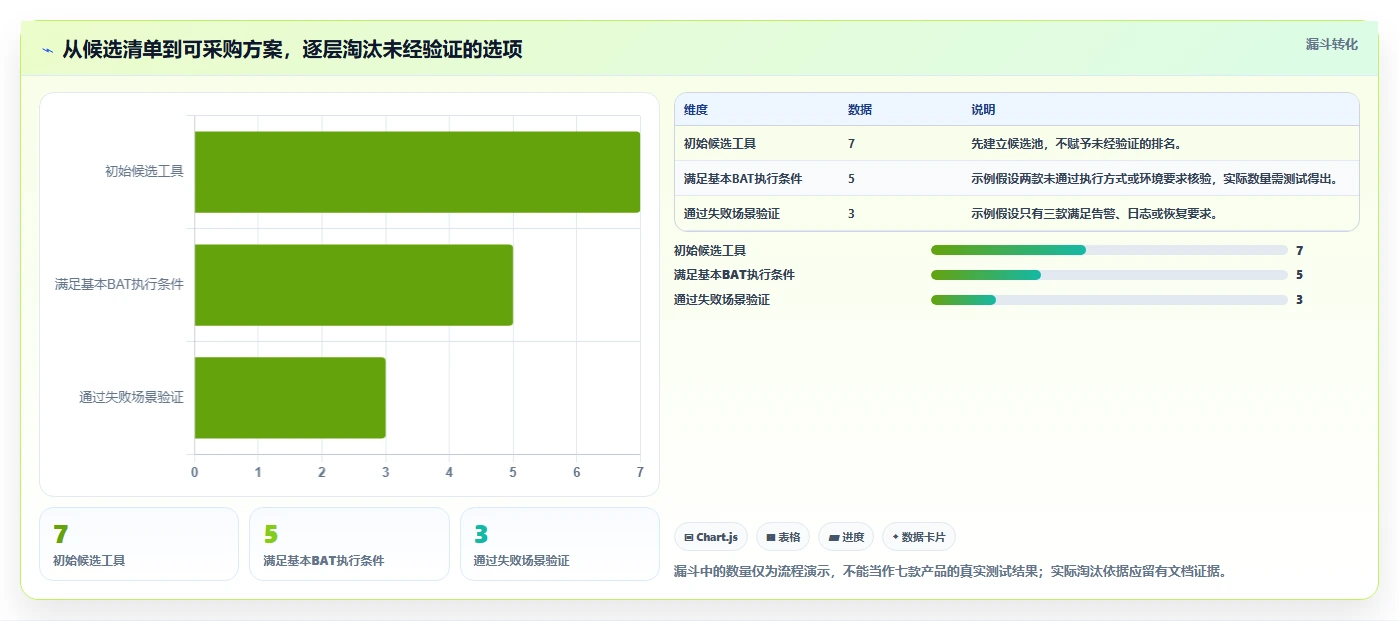Screen dimensions: 1399x621
Task: Click the table description 先建立候选池，不赋予未经验证的排名。
Action: 1078,144
